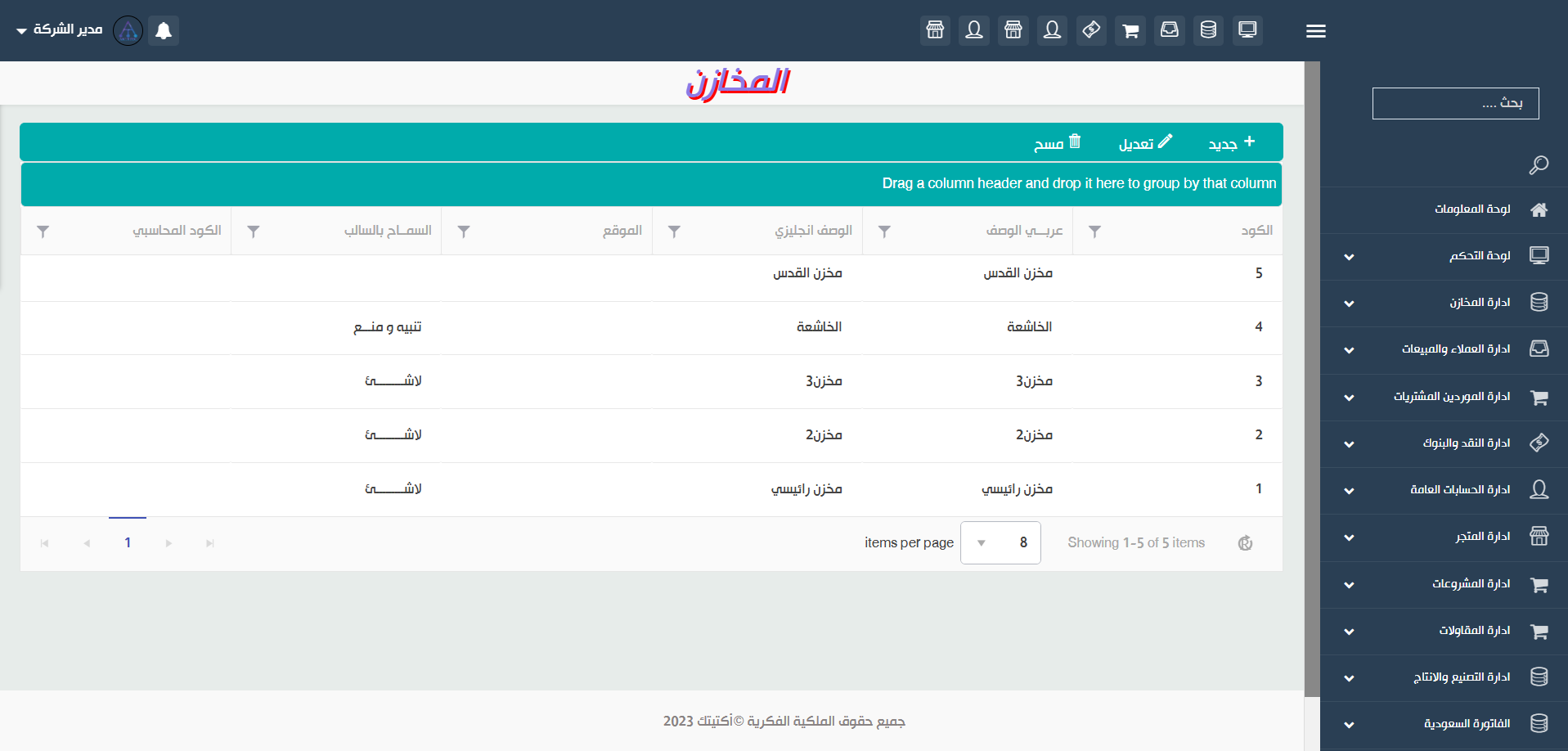1568x751 pixels.
Task: Expand لوحة التحكم chevron
Action: tap(1349, 257)
